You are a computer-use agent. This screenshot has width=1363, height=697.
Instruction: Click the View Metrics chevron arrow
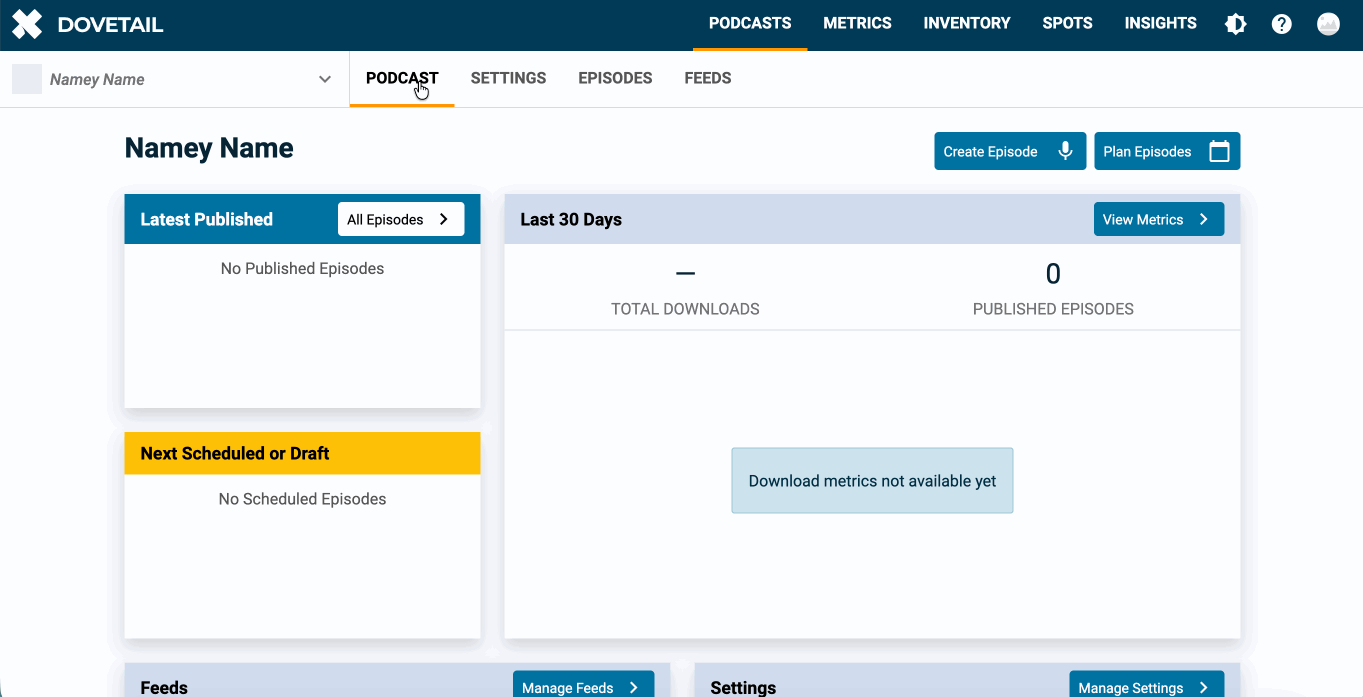tap(1204, 219)
